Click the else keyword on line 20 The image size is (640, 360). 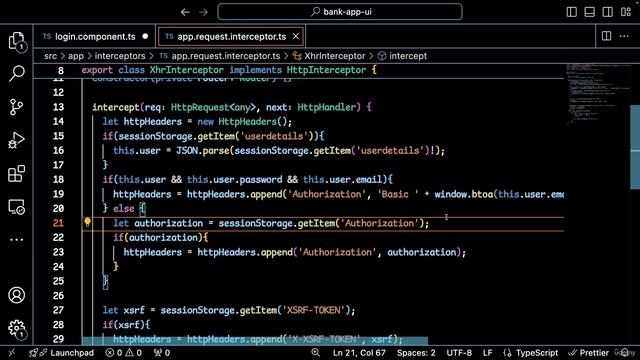tap(124, 209)
